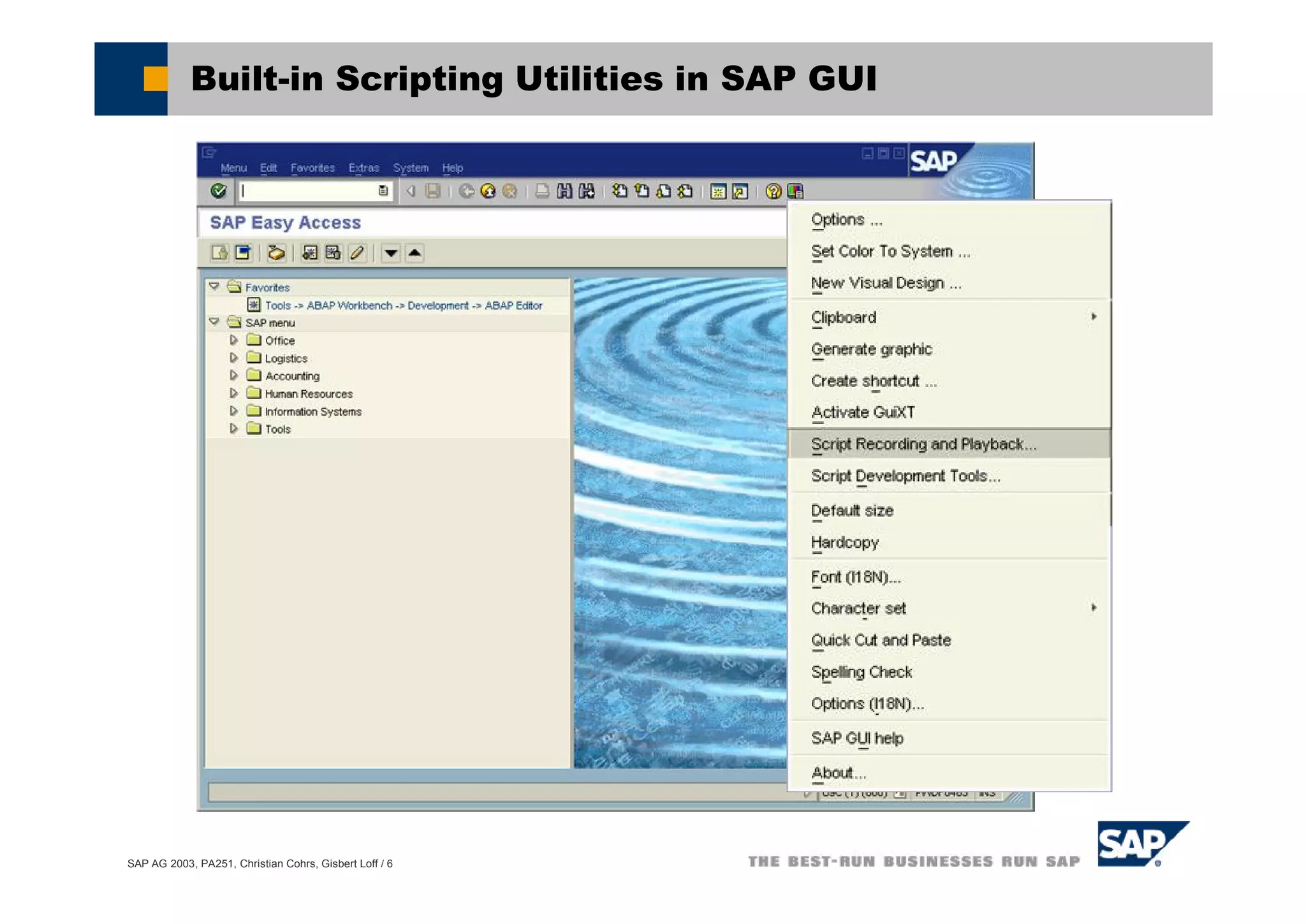Click the Add to Favorites icon
The image size is (1306, 924).
point(310,253)
